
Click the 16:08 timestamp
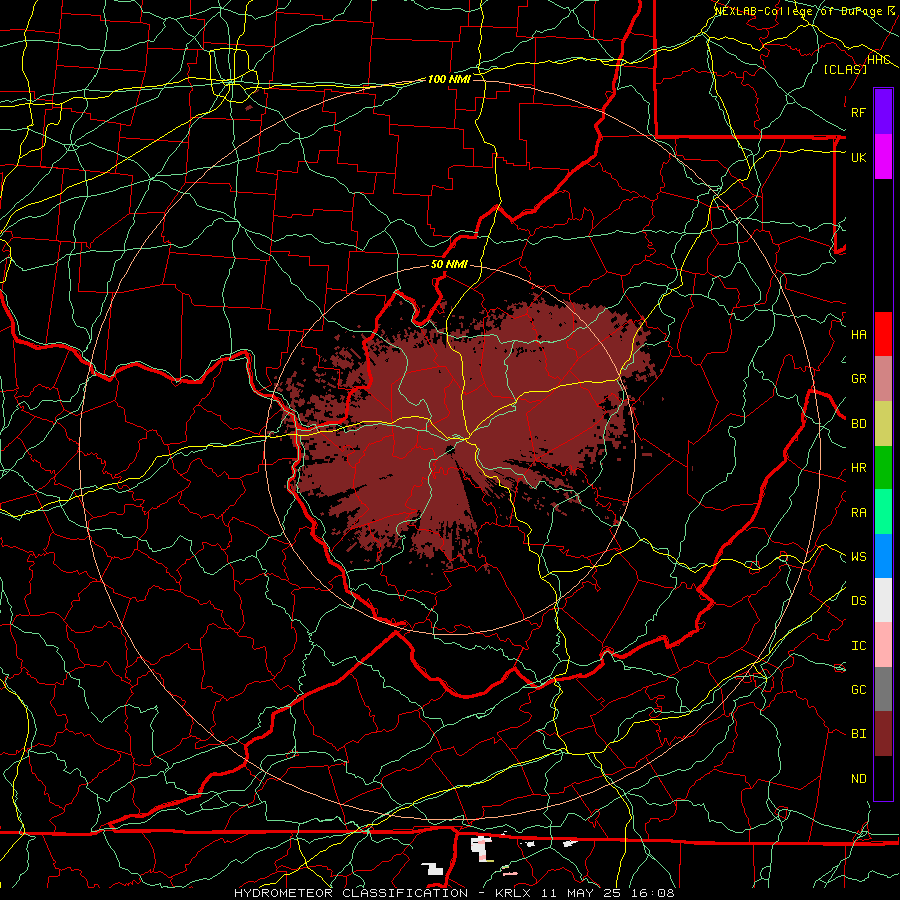pyautogui.click(x=655, y=893)
